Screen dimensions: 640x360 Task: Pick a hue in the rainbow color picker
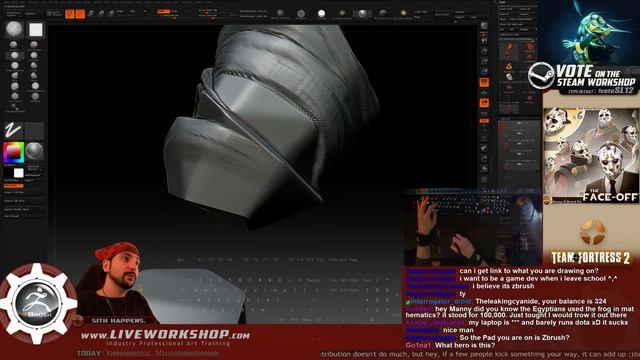coord(13,152)
